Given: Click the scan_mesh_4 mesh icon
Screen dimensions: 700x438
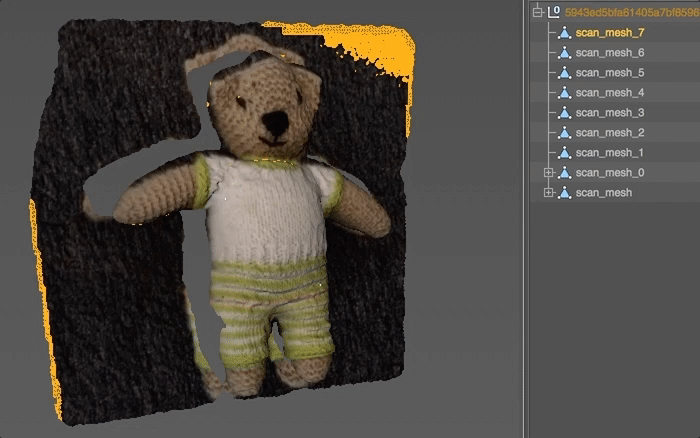Looking at the screenshot, I should pos(564,93).
